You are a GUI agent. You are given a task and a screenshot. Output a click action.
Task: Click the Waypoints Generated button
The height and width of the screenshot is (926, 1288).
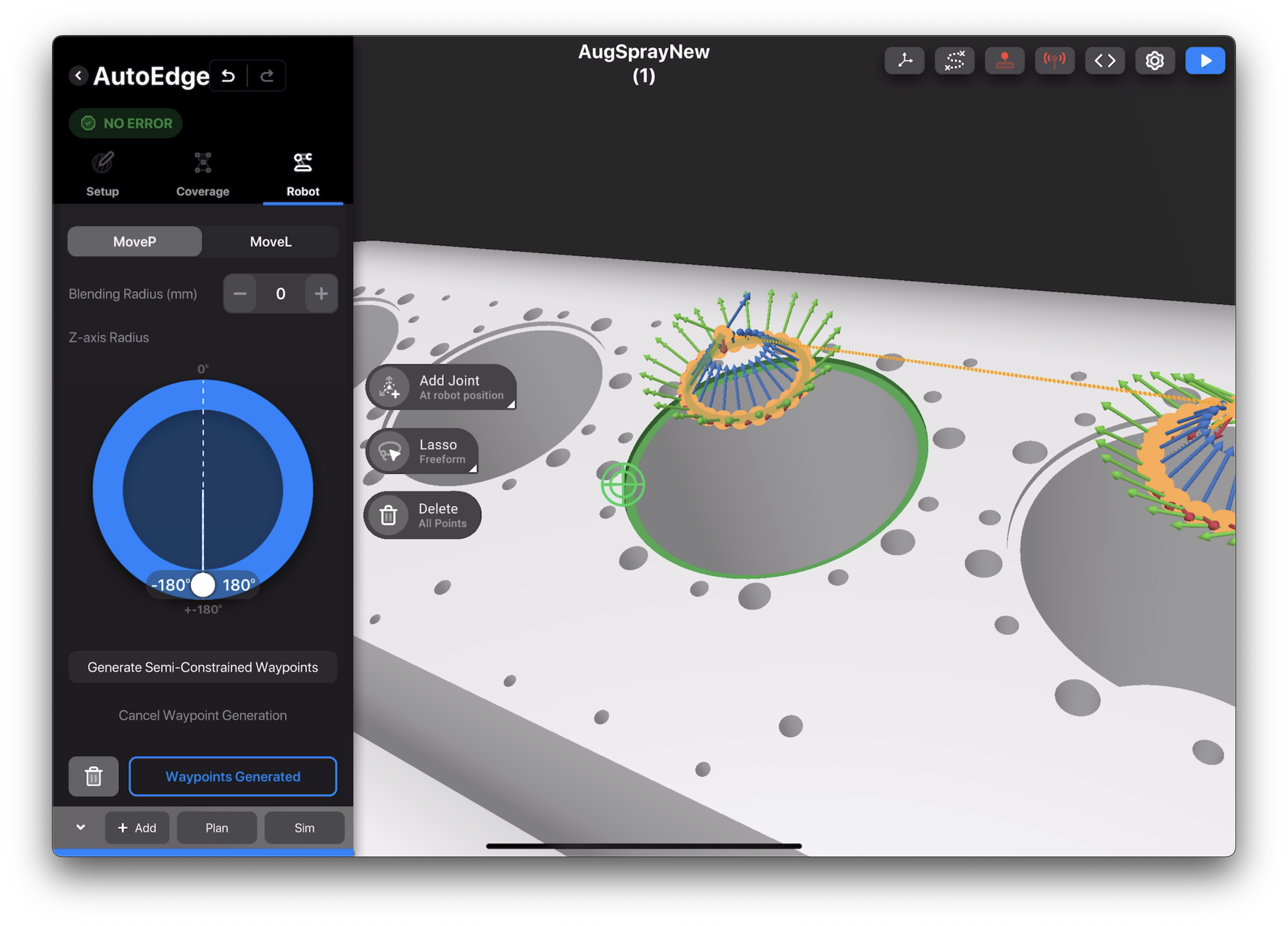coord(233,776)
